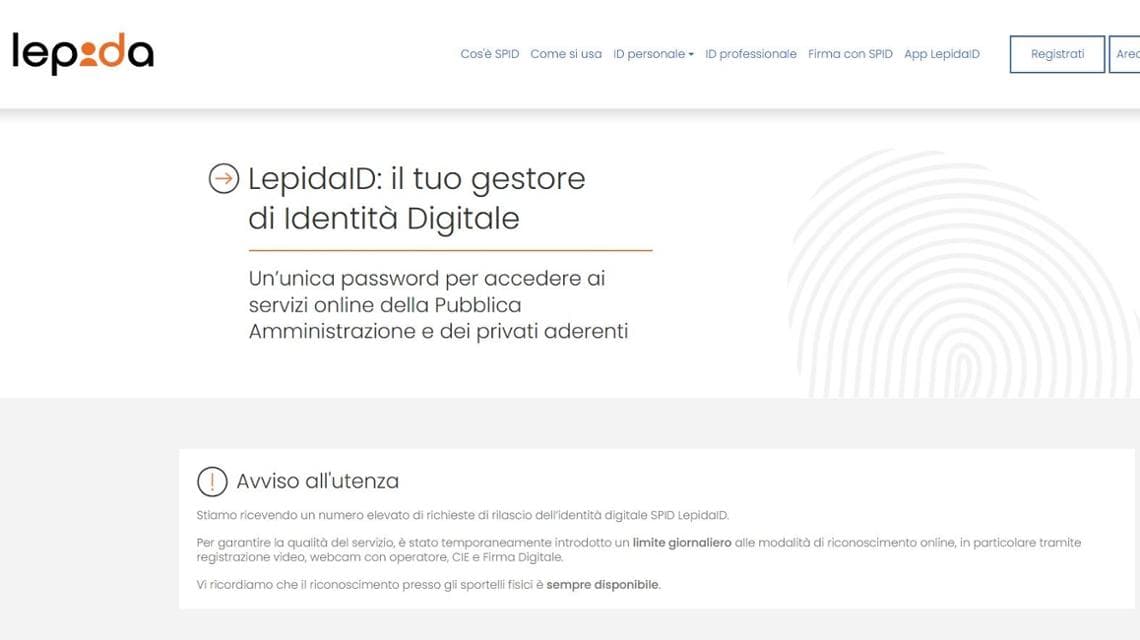Go to App LepidaID
This screenshot has height=640, width=1140.
(942, 54)
